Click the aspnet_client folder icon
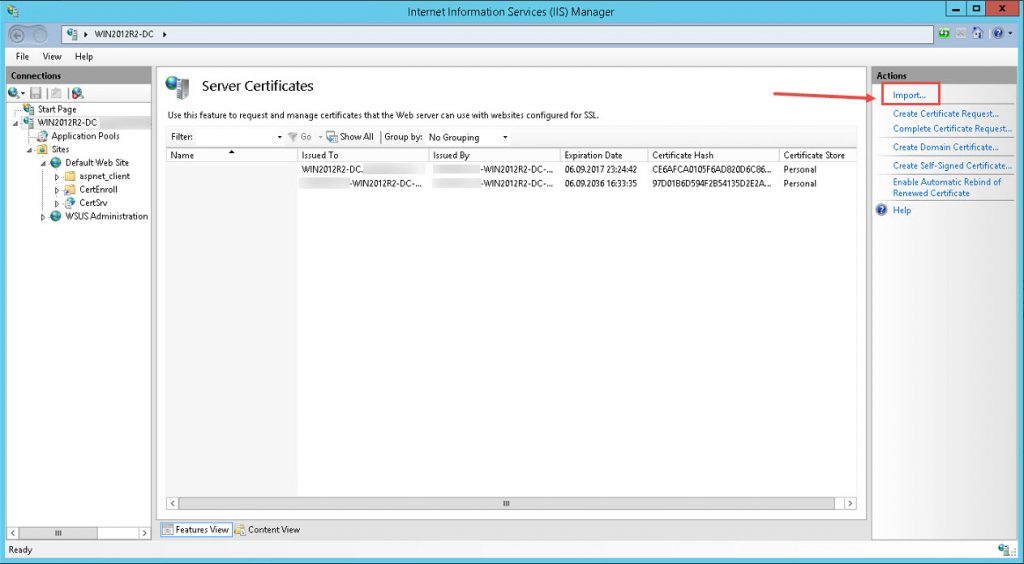1024x564 pixels. (x=70, y=176)
